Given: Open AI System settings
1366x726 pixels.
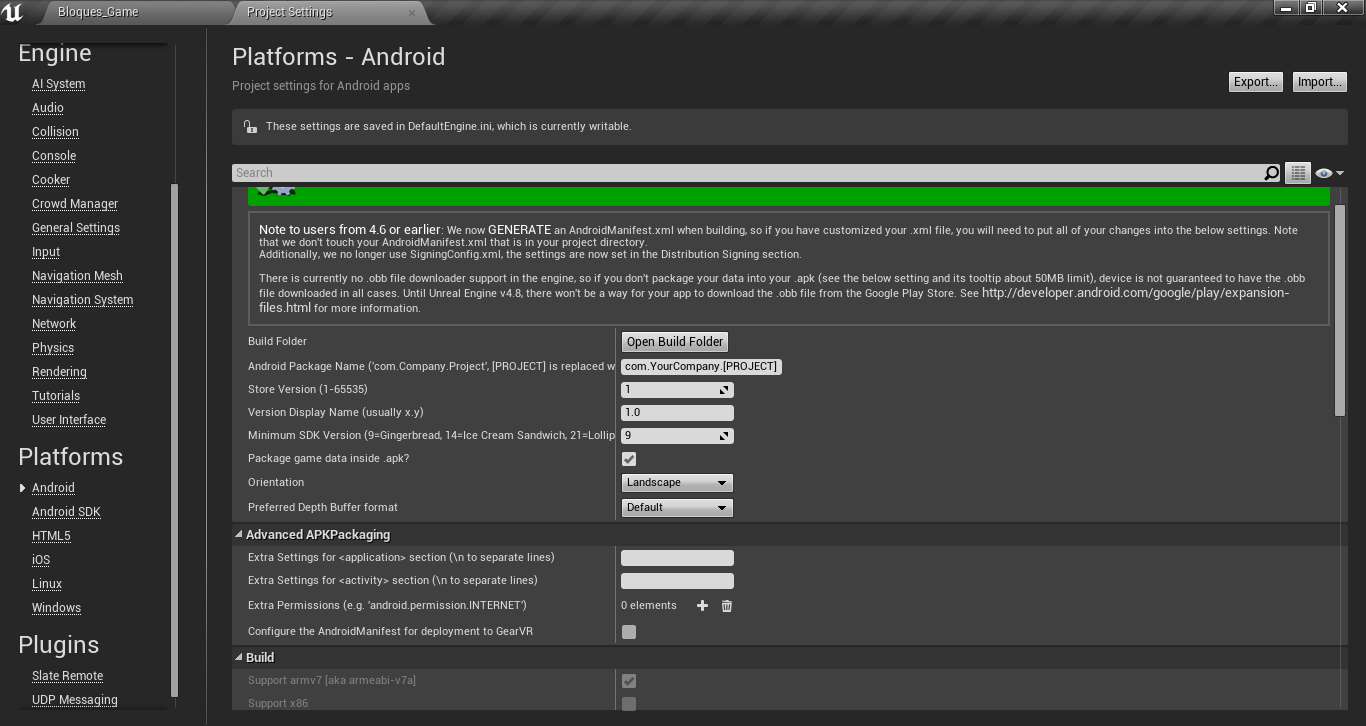Looking at the screenshot, I should click(58, 84).
